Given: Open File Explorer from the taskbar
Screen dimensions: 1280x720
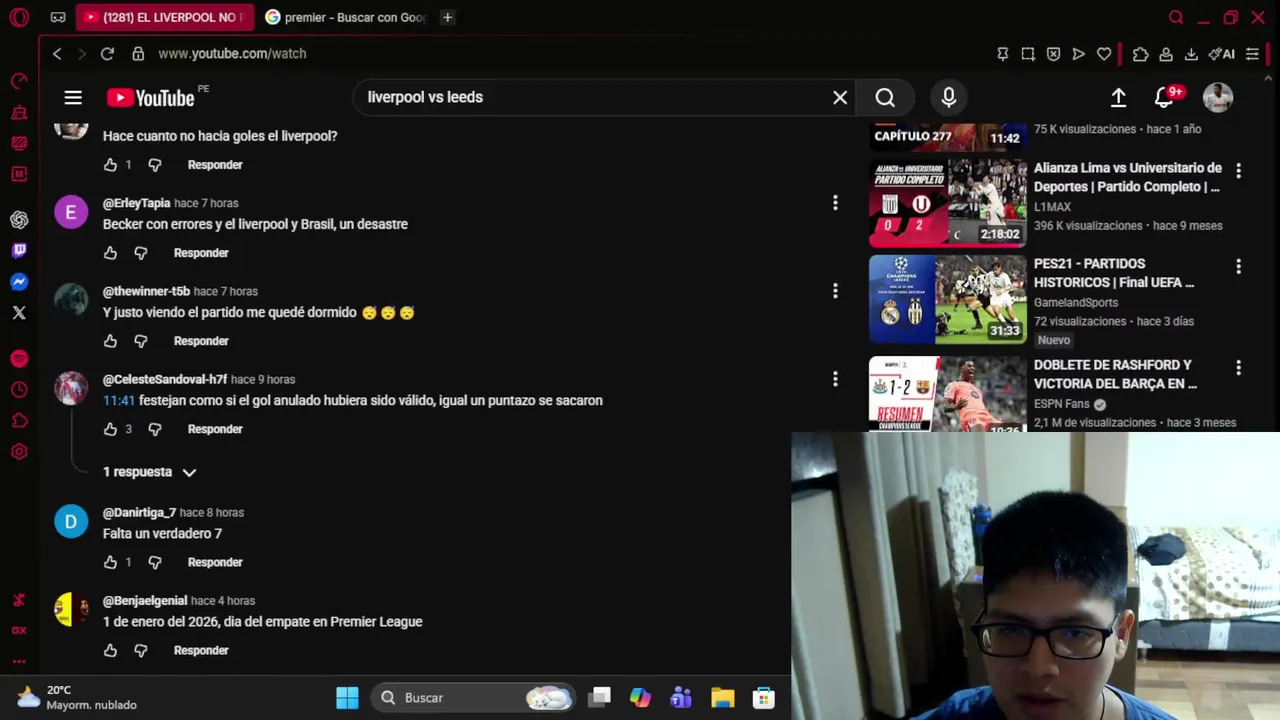Looking at the screenshot, I should (722, 698).
